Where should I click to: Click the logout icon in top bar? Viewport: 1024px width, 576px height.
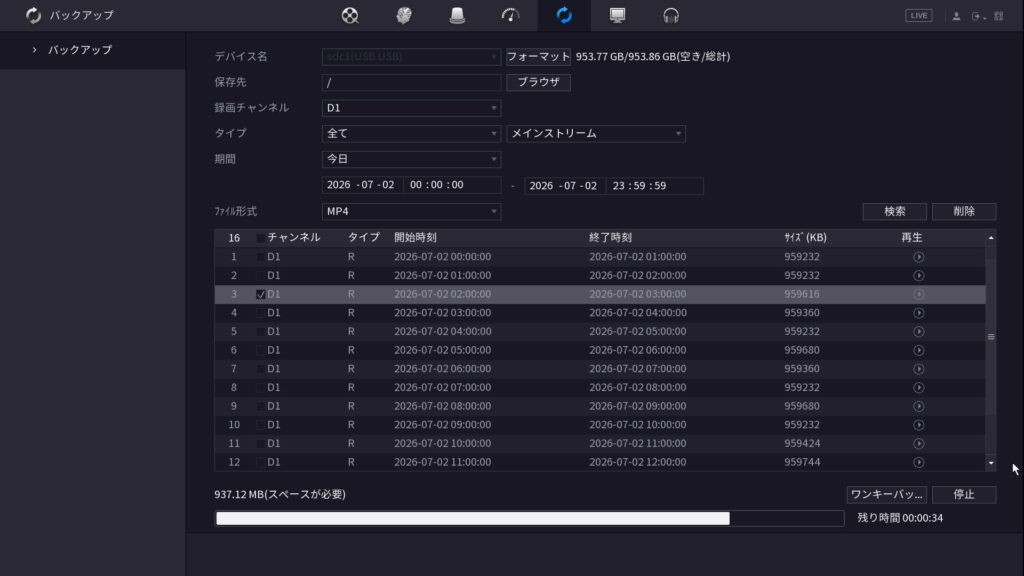977,16
